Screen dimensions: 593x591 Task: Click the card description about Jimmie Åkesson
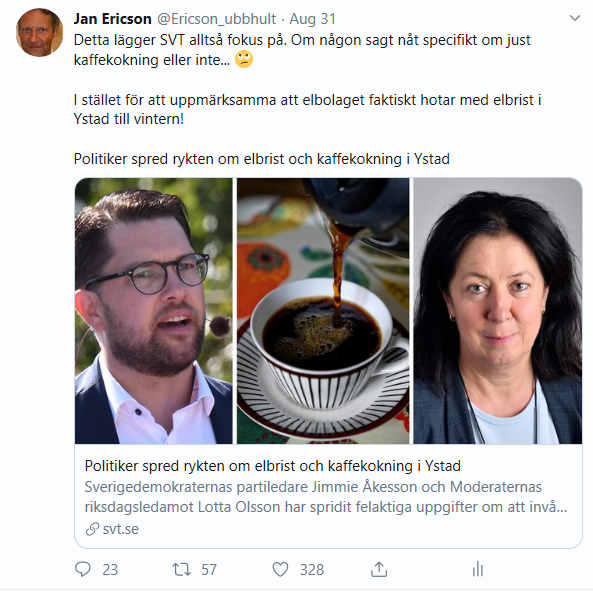pyautogui.click(x=326, y=497)
